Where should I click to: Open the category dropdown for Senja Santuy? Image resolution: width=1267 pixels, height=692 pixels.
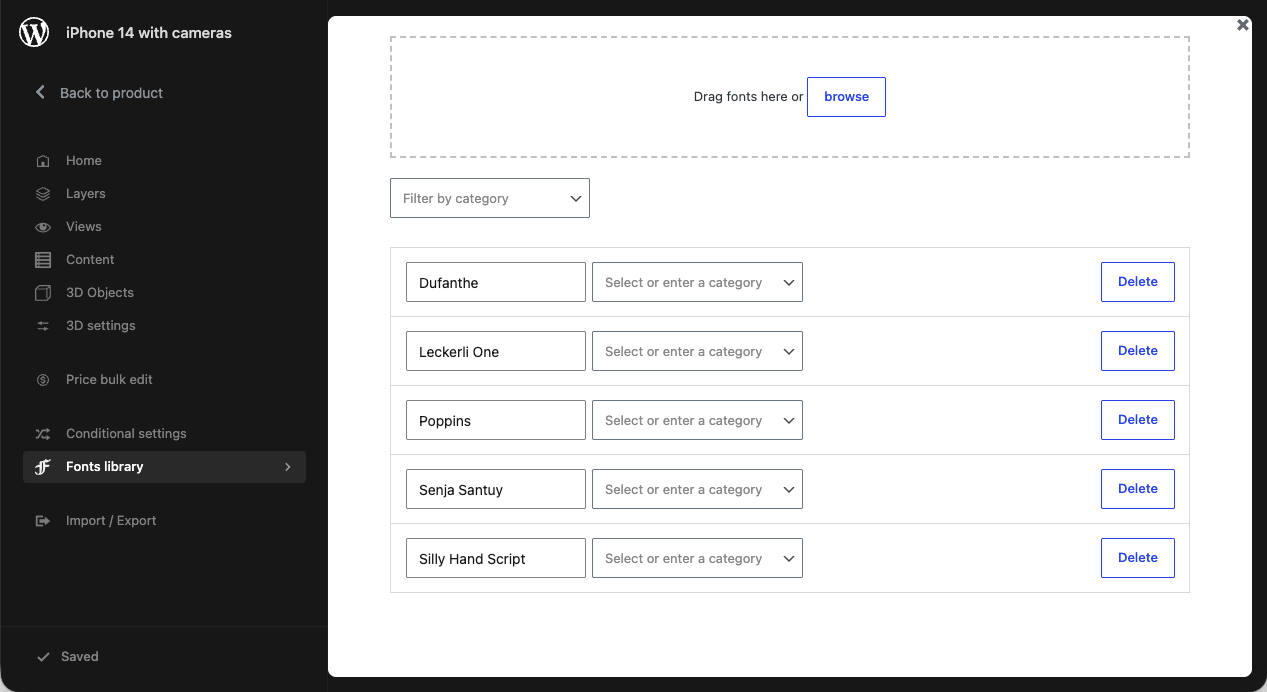(697, 490)
